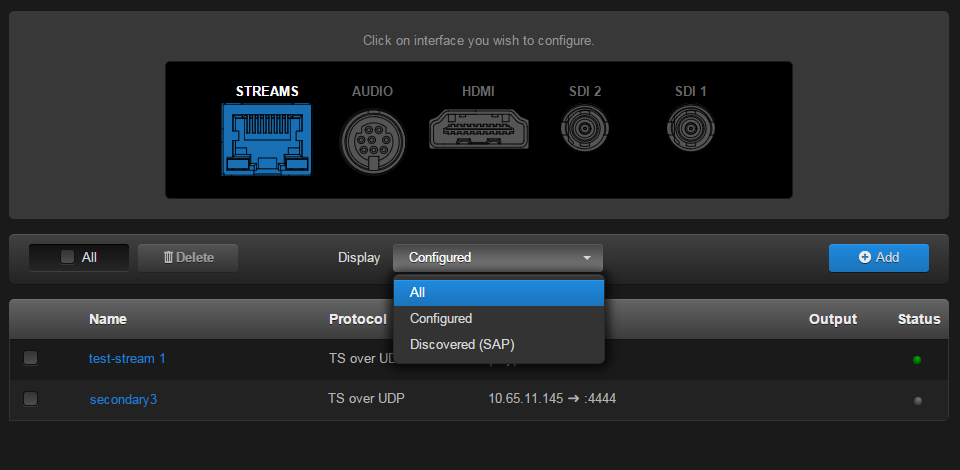Tick the checkbox for test-stream 1
The height and width of the screenshot is (470, 960).
click(x=31, y=358)
